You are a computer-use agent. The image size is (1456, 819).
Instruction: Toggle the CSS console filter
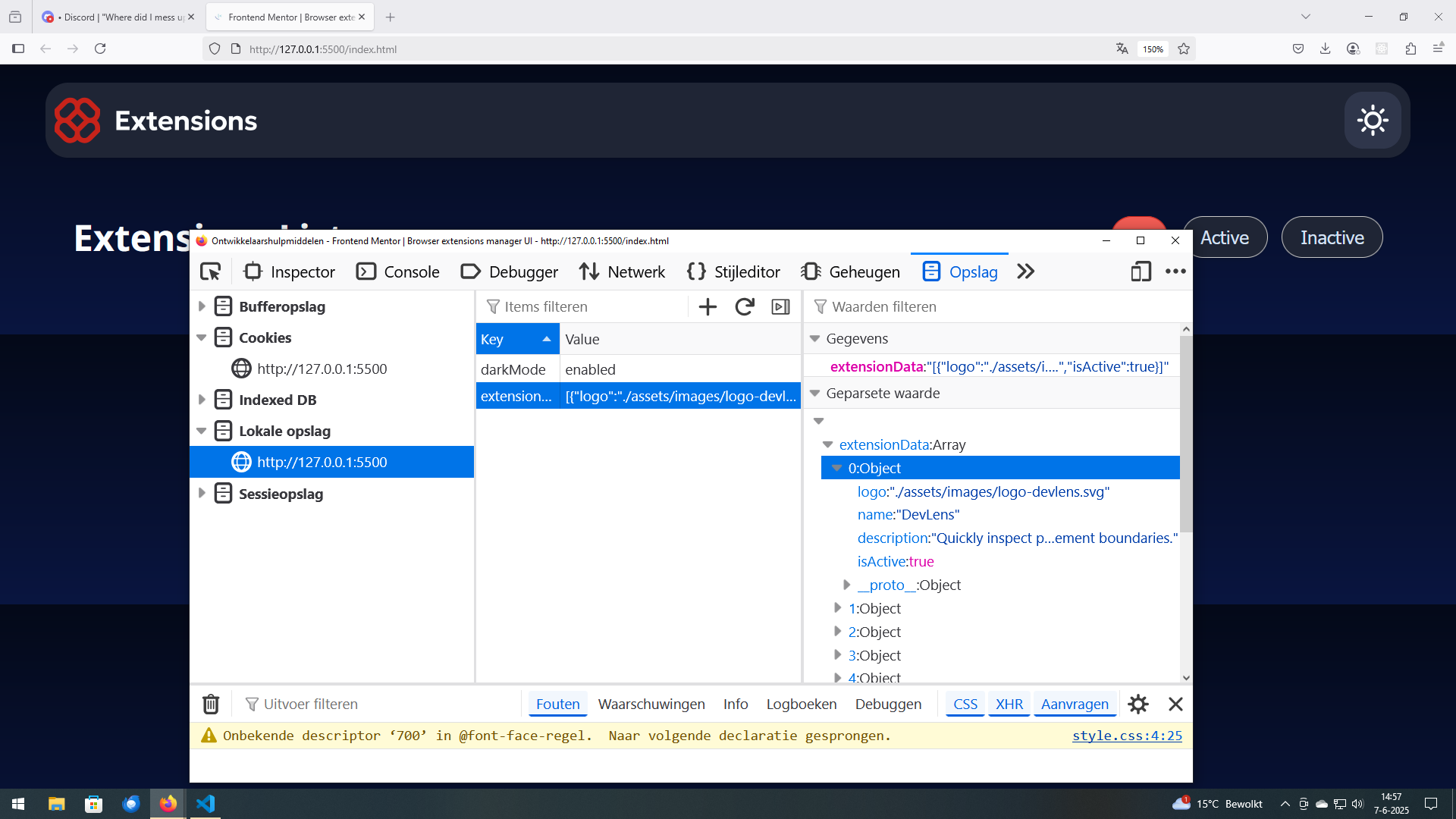(x=965, y=704)
